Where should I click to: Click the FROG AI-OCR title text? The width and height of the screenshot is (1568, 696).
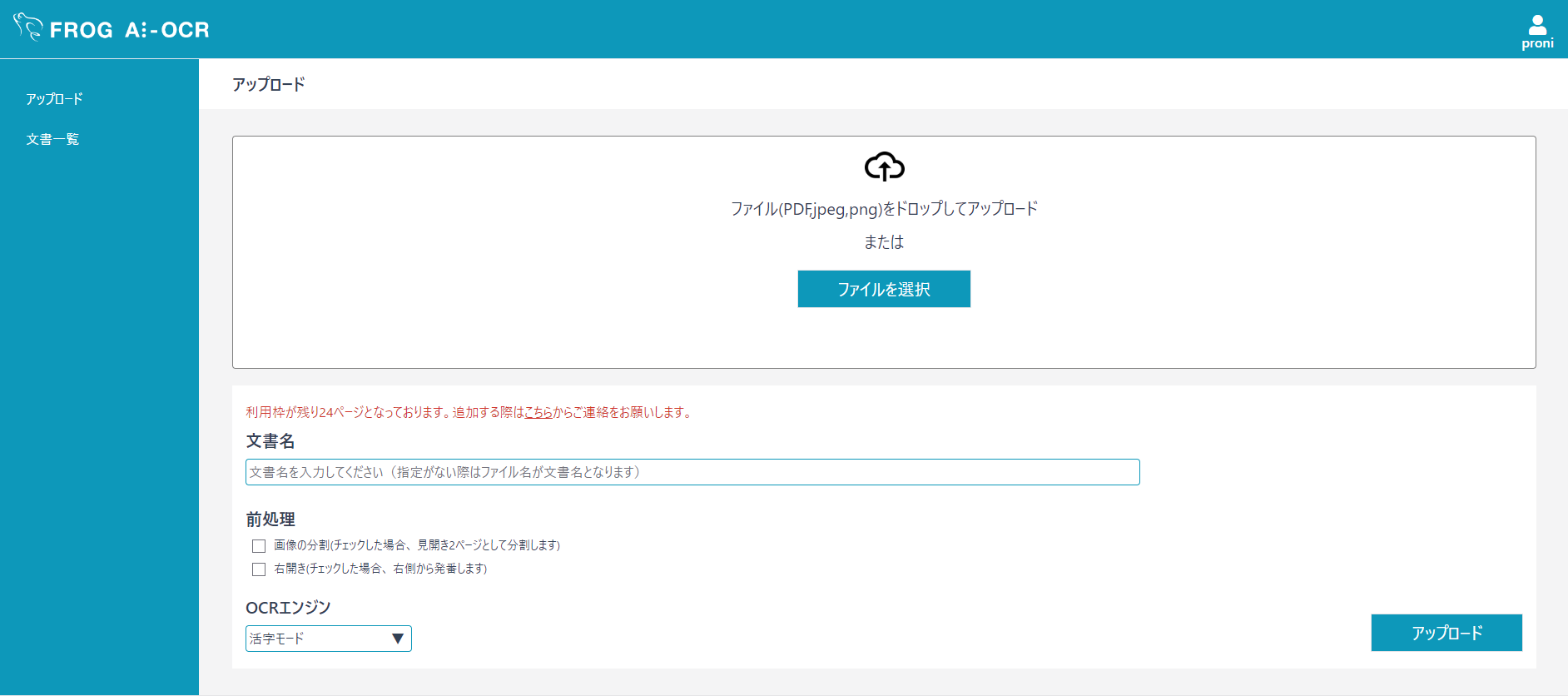tap(130, 30)
